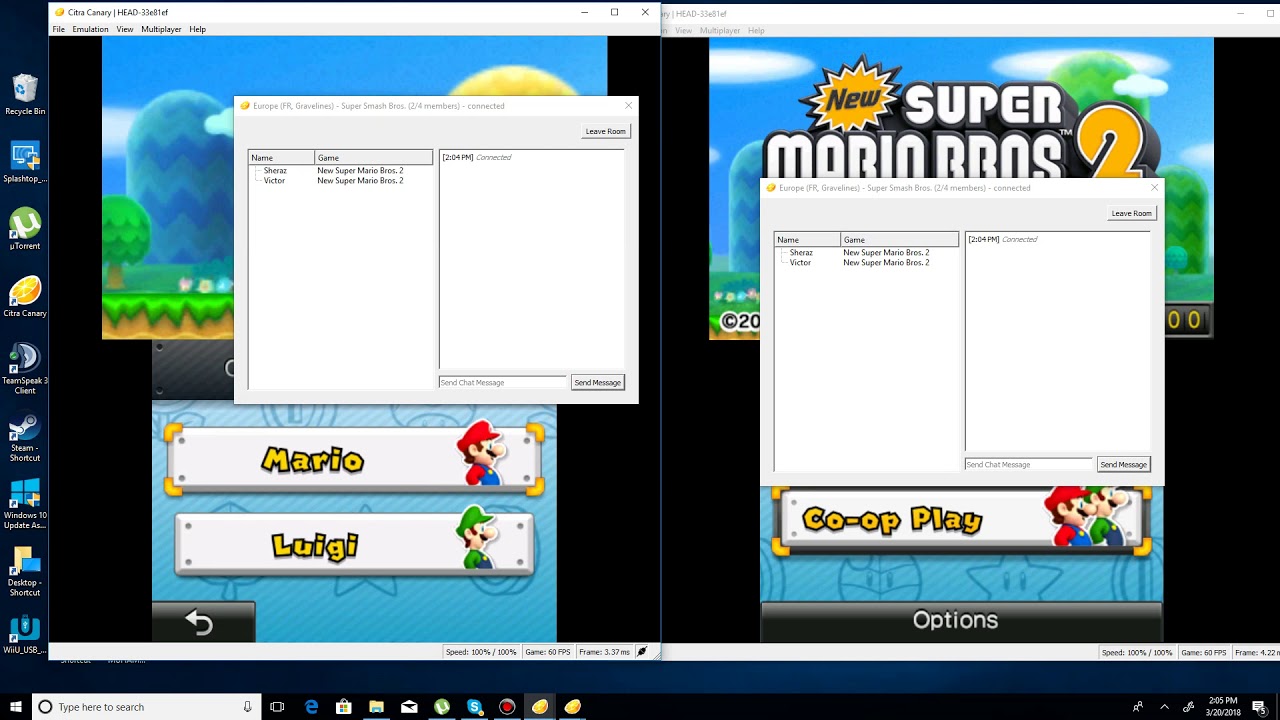Focus the left Send Chat Message field
1280x720 pixels.
503,382
